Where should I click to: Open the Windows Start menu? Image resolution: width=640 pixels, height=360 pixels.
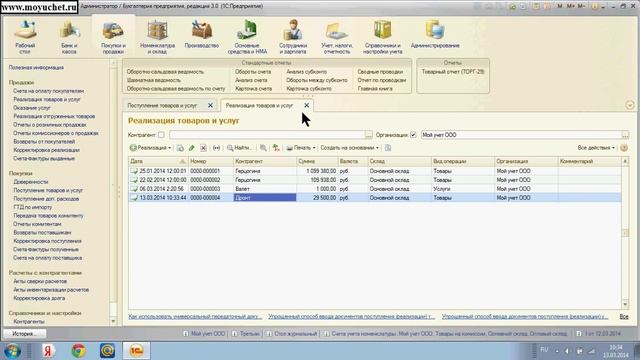pos(13,351)
